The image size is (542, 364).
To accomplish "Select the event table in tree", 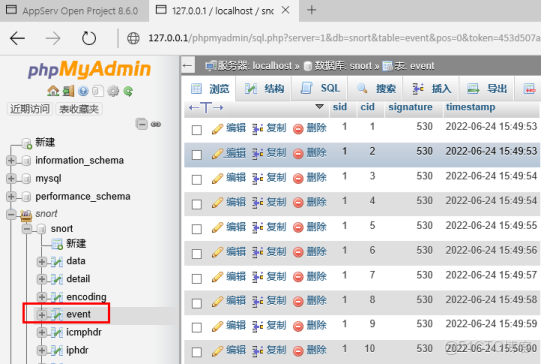I will click(78, 314).
